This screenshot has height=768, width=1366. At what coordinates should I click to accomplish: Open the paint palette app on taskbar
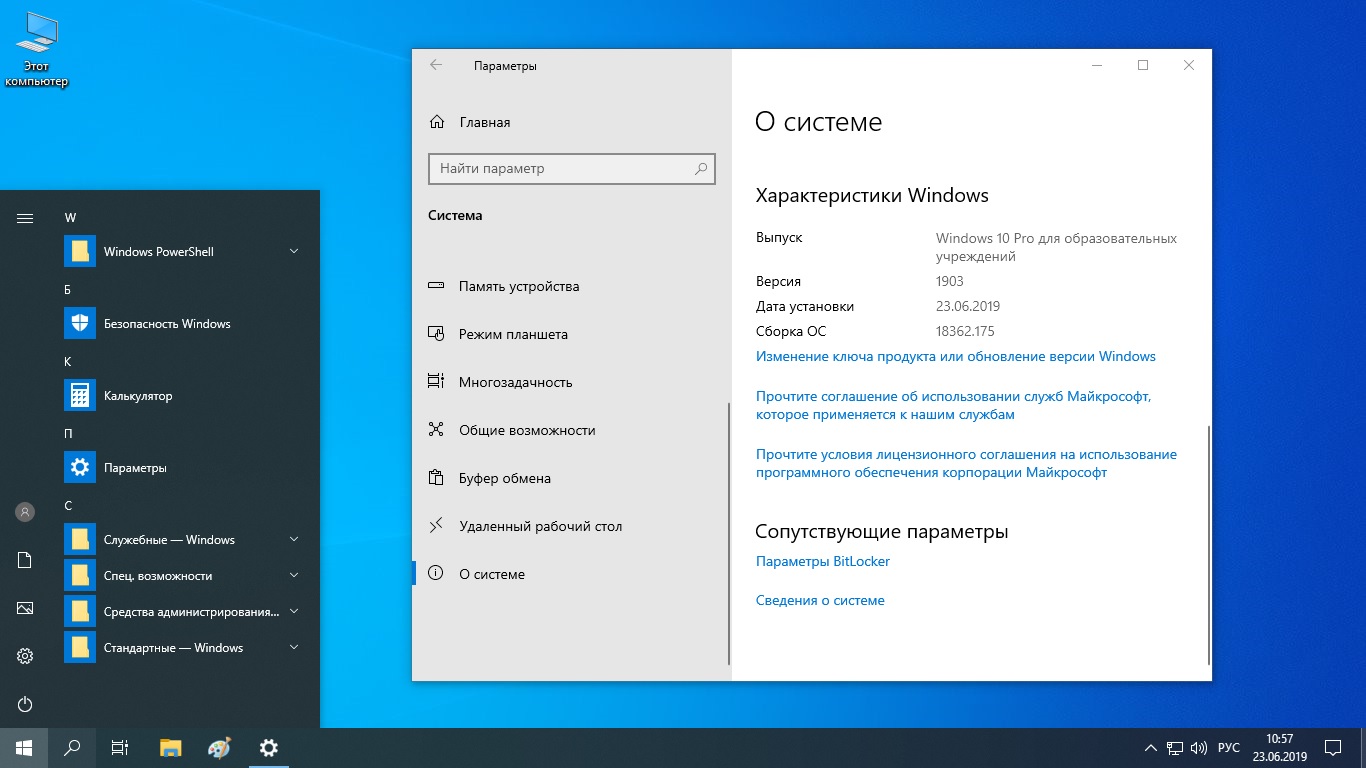[219, 748]
